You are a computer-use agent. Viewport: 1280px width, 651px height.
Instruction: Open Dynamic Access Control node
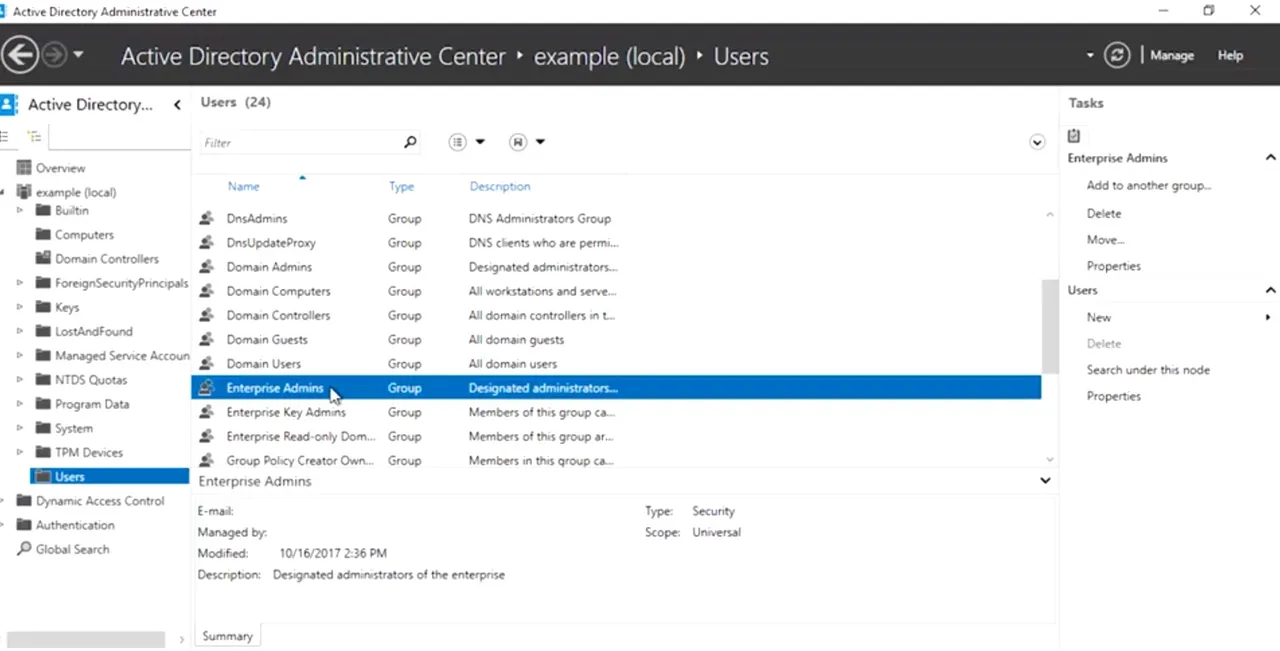[x=100, y=501]
